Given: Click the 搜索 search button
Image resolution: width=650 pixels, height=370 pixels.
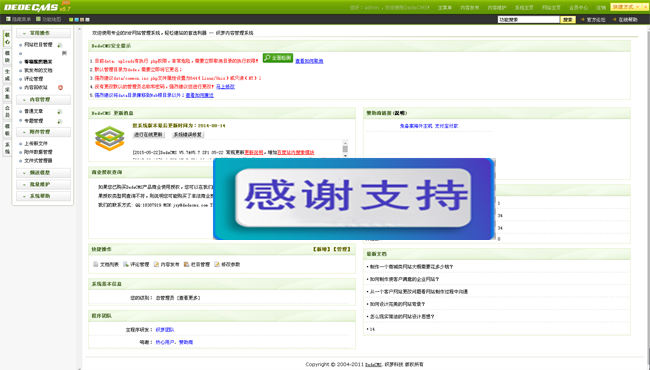Looking at the screenshot, I should pyautogui.click(x=568, y=19).
